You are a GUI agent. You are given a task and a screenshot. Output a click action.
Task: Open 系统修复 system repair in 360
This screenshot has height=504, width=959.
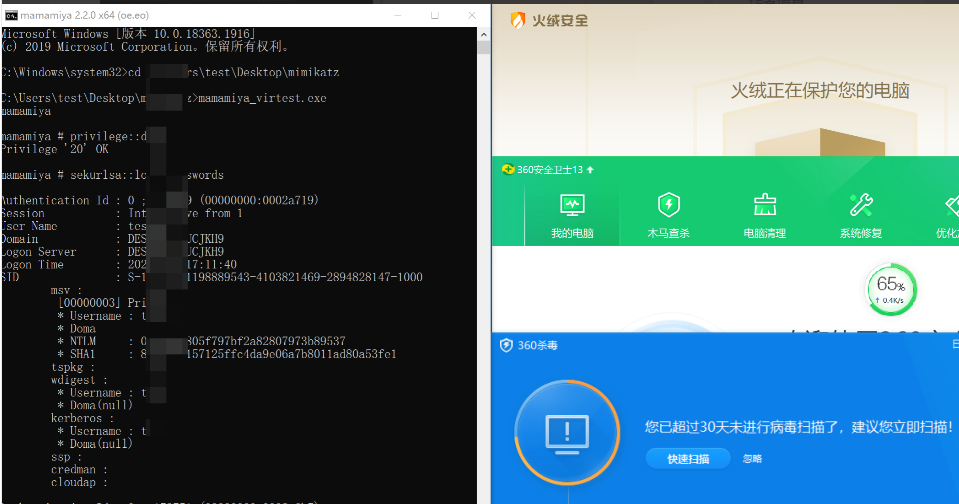pyautogui.click(x=861, y=216)
